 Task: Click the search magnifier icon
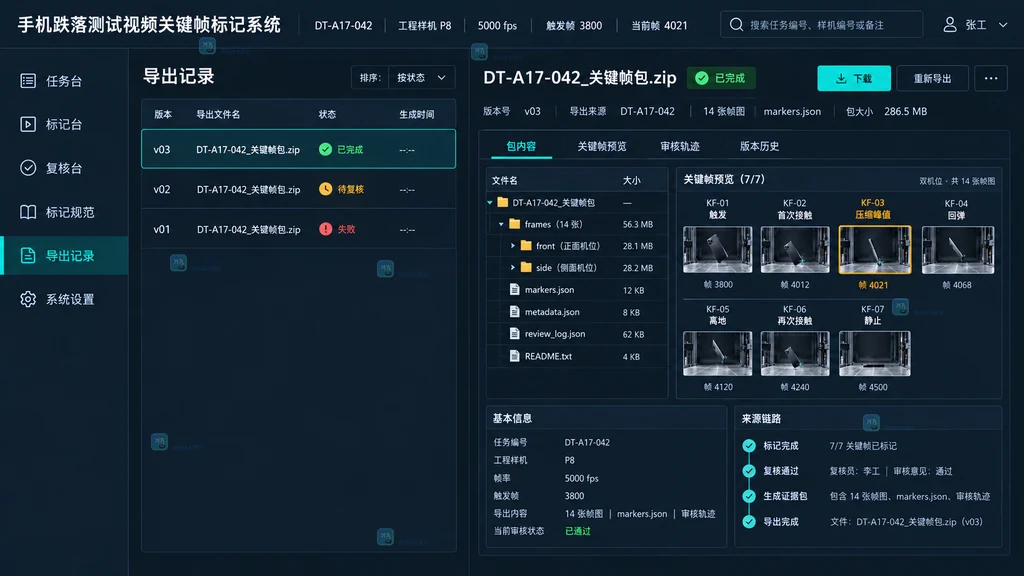point(736,25)
